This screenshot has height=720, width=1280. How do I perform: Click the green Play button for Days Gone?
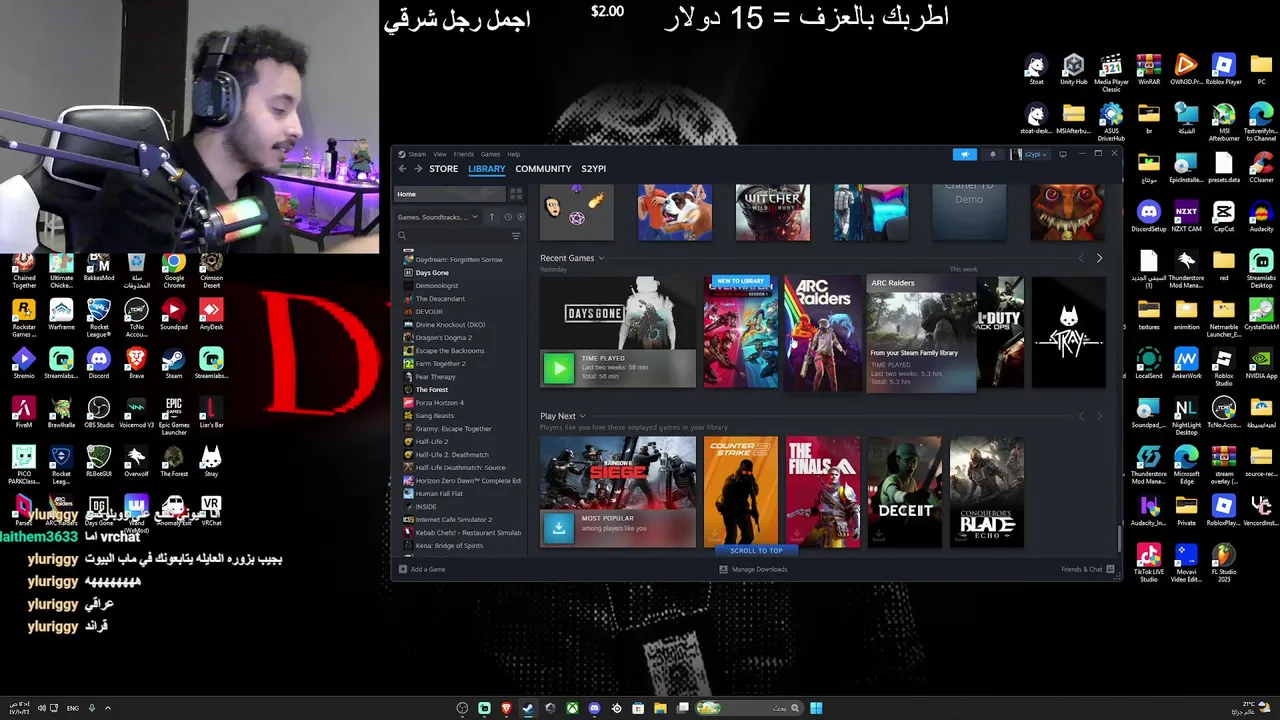[x=559, y=368]
